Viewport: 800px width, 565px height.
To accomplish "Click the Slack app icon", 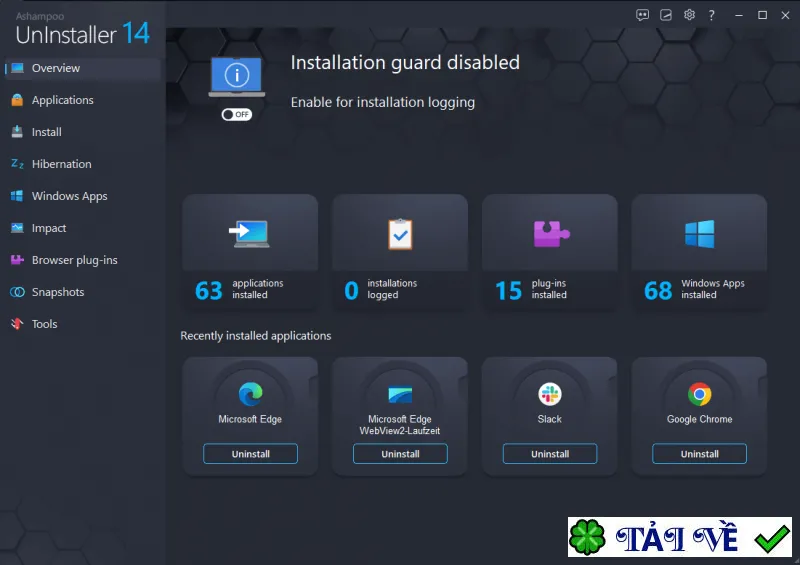I will pos(550,394).
